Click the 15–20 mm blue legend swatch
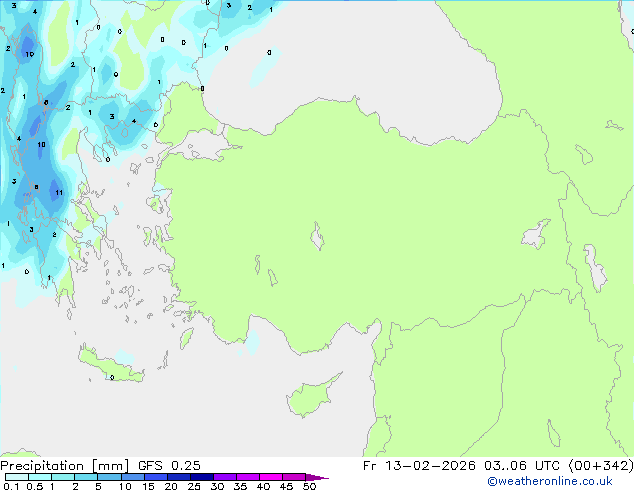Image resolution: width=634 pixels, height=490 pixels. [156, 477]
